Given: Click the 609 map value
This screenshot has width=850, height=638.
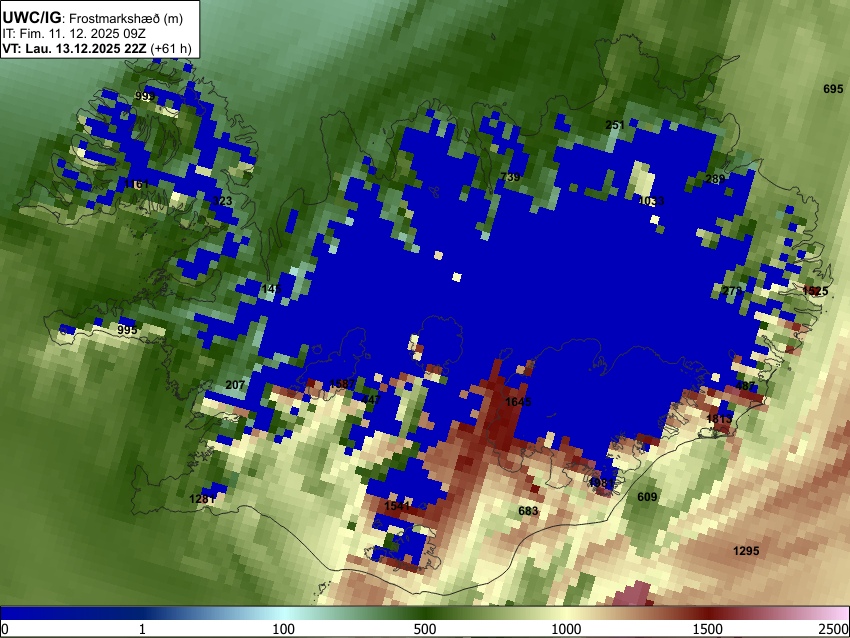Looking at the screenshot, I should pos(647,497).
